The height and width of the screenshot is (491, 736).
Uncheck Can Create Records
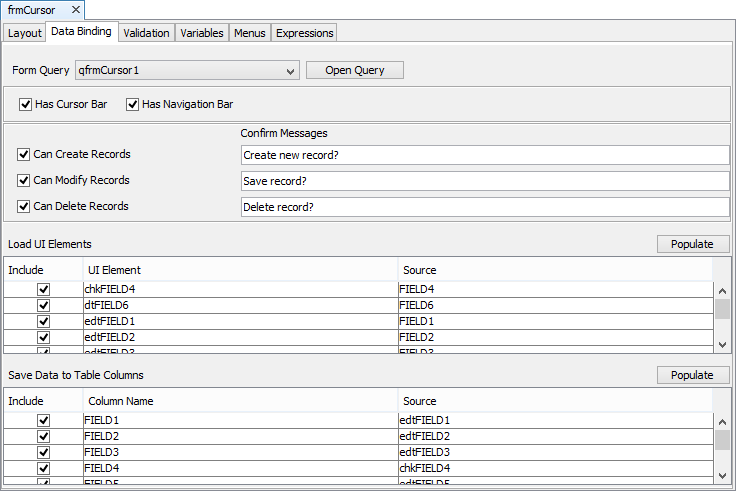point(24,155)
